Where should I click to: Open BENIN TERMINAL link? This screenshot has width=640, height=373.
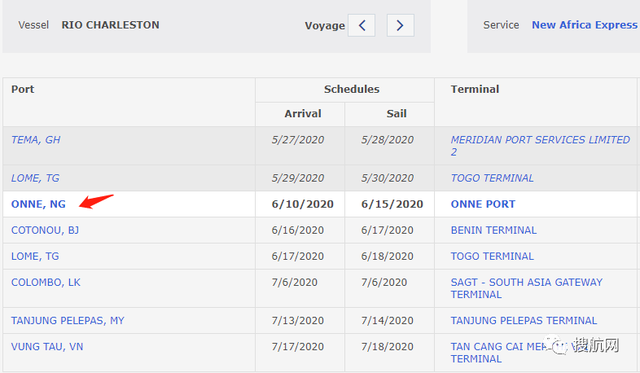[x=493, y=230]
